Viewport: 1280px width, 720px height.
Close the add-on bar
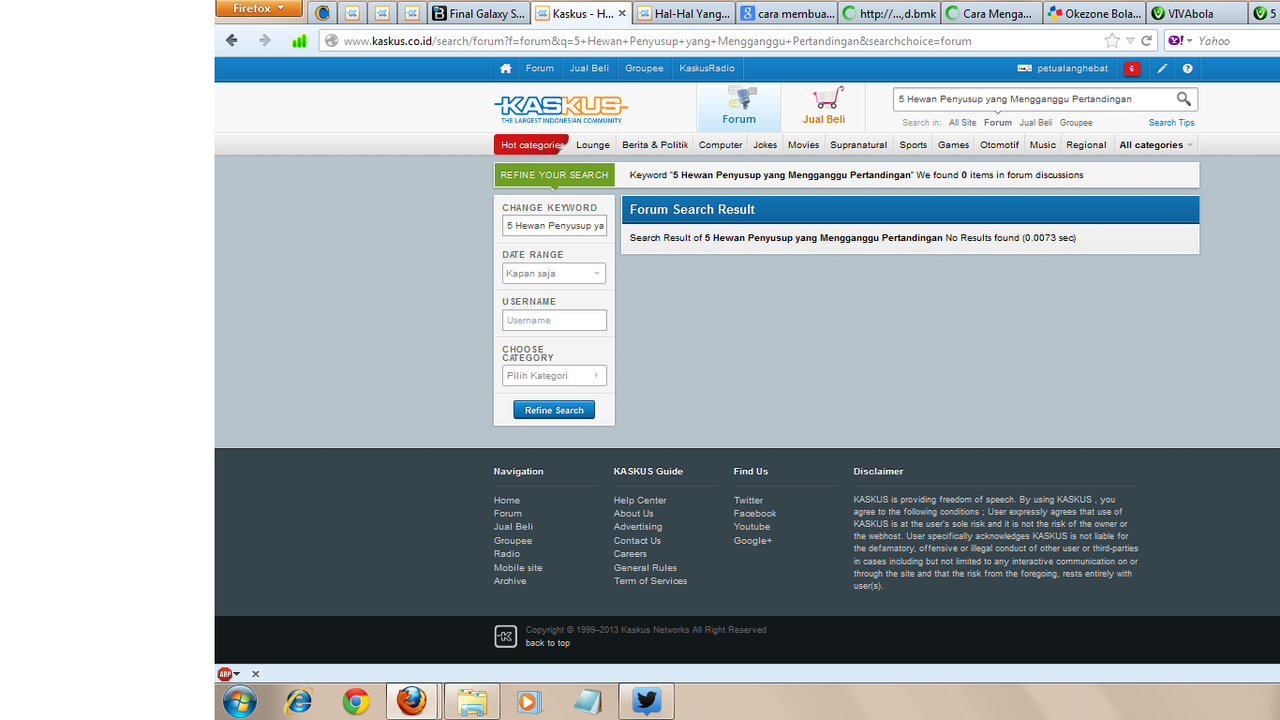[x=255, y=674]
